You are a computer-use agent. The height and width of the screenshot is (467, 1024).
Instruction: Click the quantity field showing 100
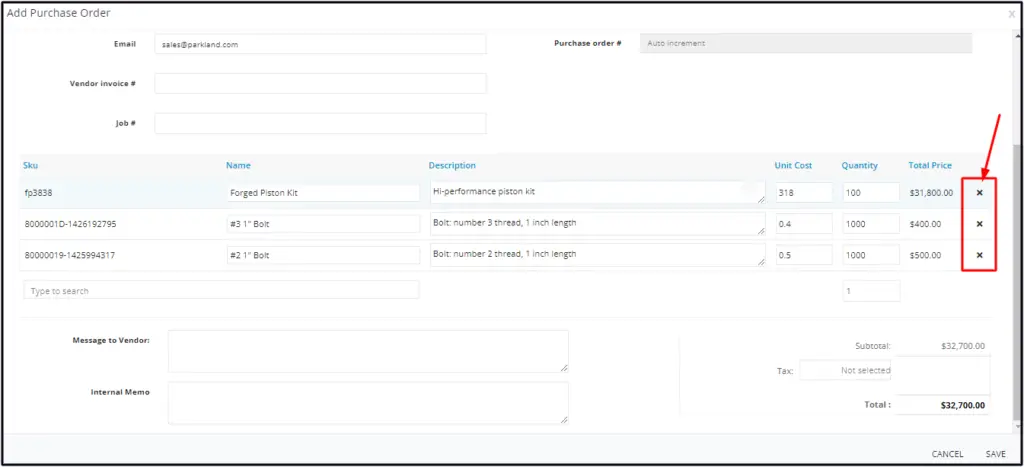coord(871,193)
